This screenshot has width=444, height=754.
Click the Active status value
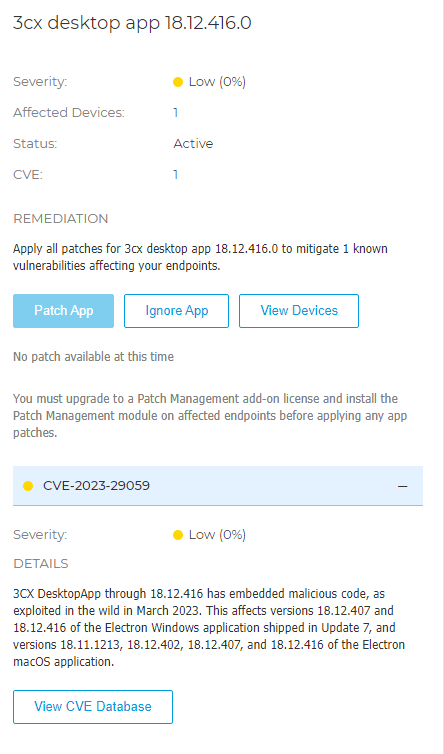193,143
